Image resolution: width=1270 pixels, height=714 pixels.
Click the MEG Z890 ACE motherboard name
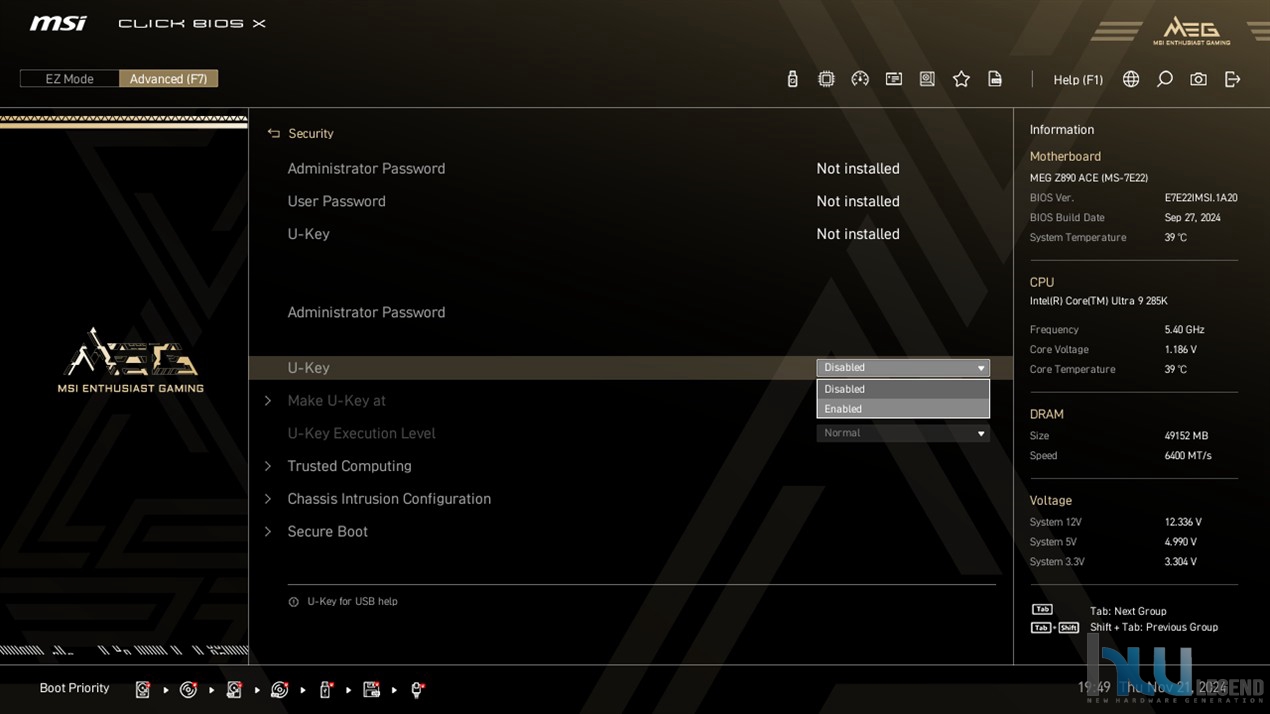pyautogui.click(x=1089, y=178)
